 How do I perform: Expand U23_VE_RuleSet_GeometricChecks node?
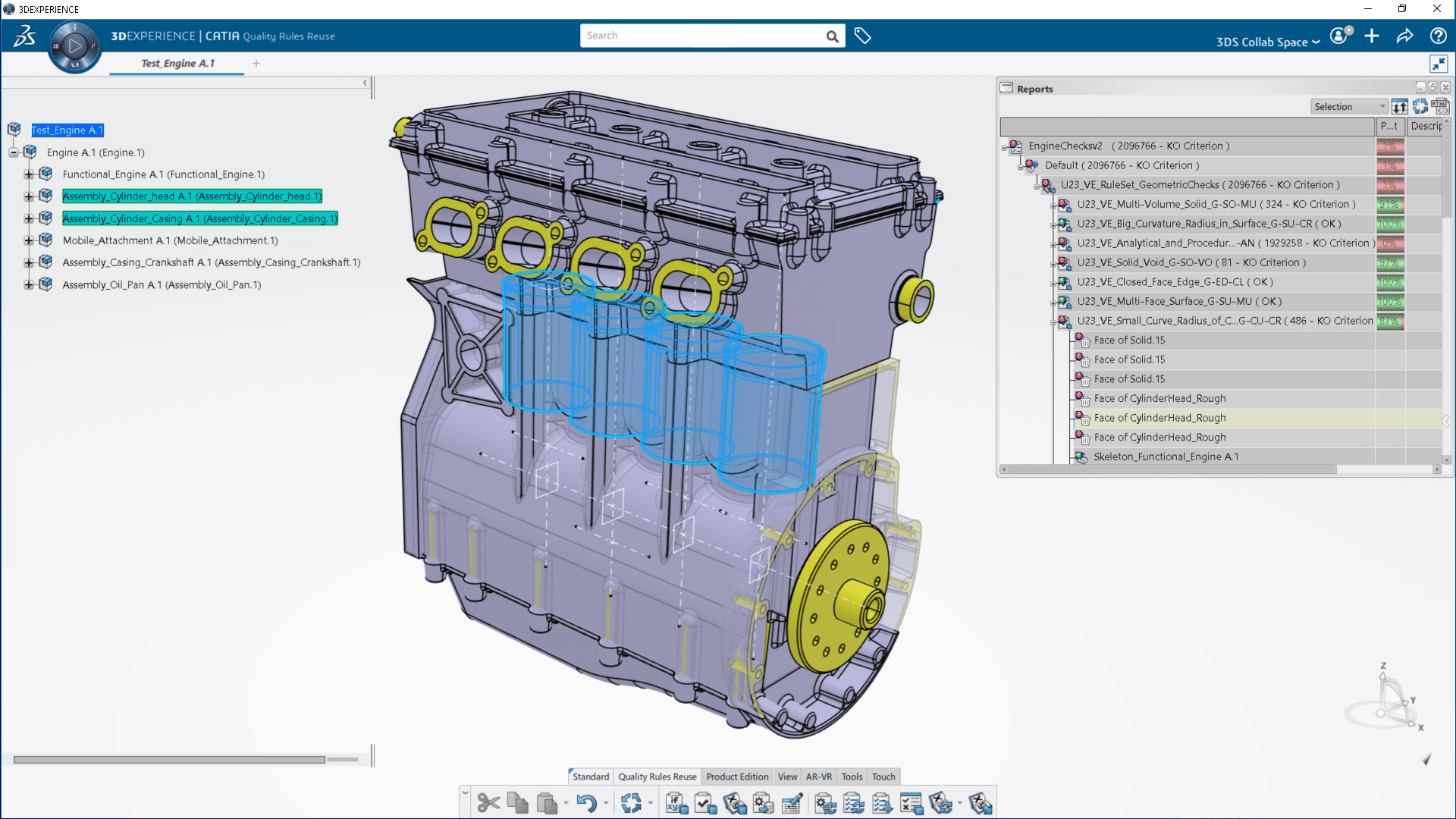point(1036,186)
